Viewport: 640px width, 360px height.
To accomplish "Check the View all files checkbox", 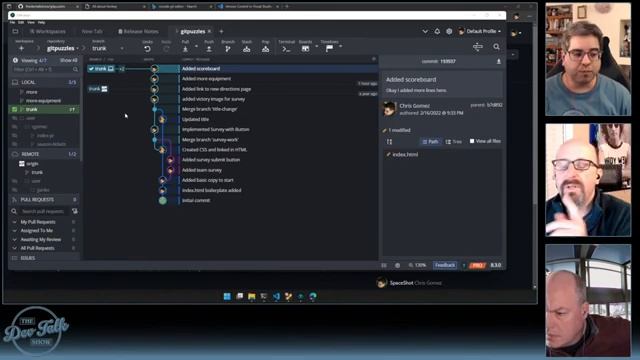I will tap(472, 141).
